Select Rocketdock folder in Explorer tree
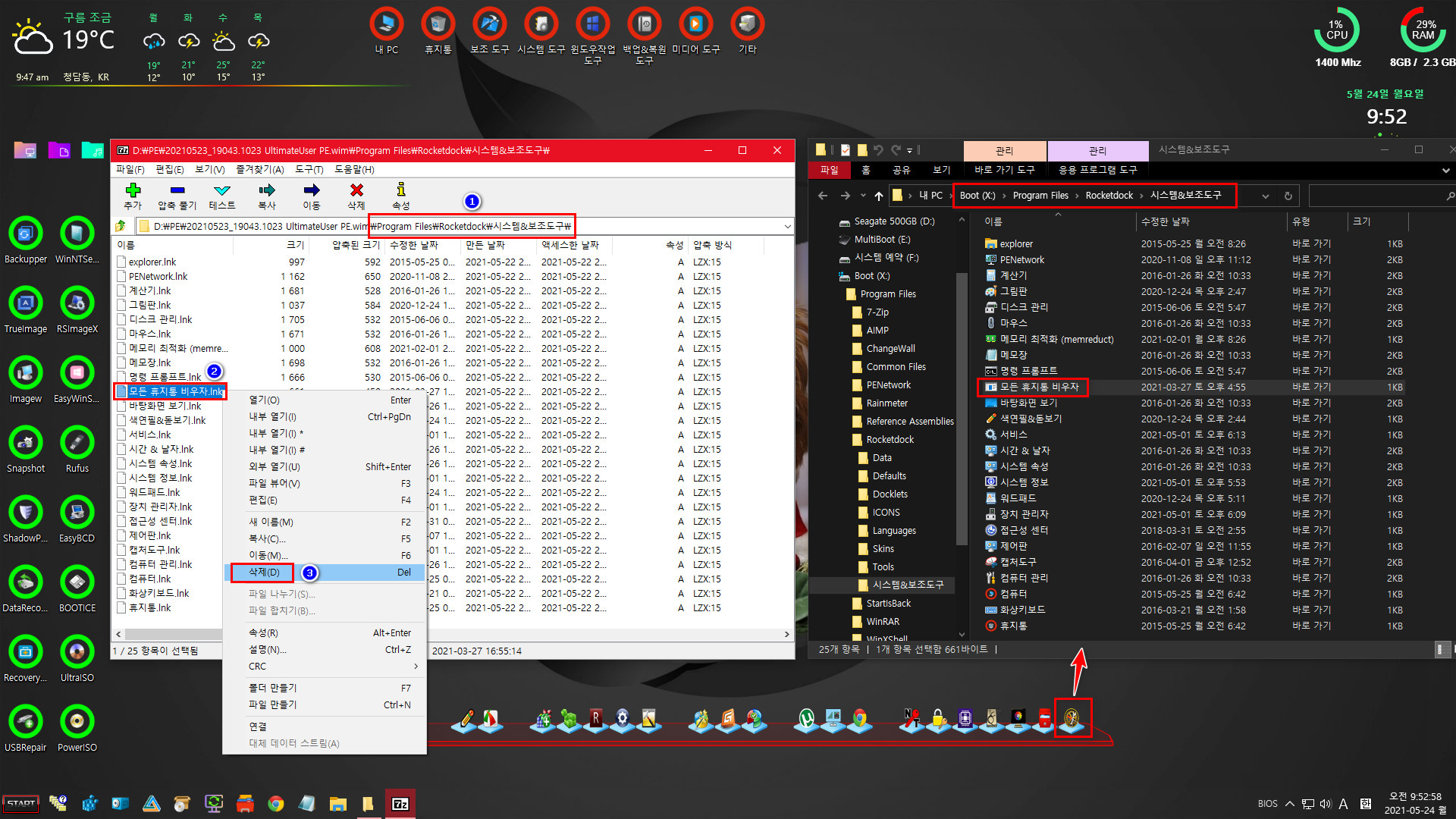 point(890,440)
